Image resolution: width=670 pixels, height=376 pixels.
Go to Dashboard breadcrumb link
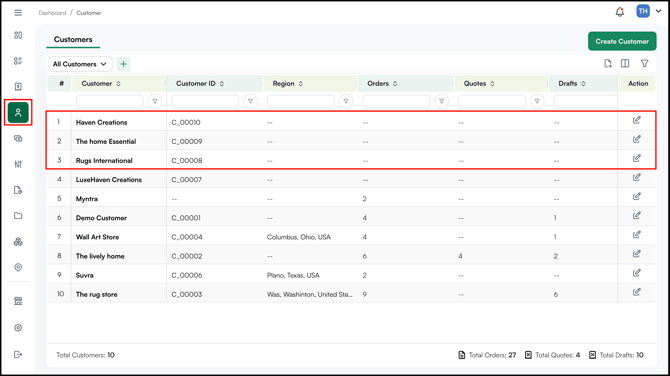tap(52, 13)
